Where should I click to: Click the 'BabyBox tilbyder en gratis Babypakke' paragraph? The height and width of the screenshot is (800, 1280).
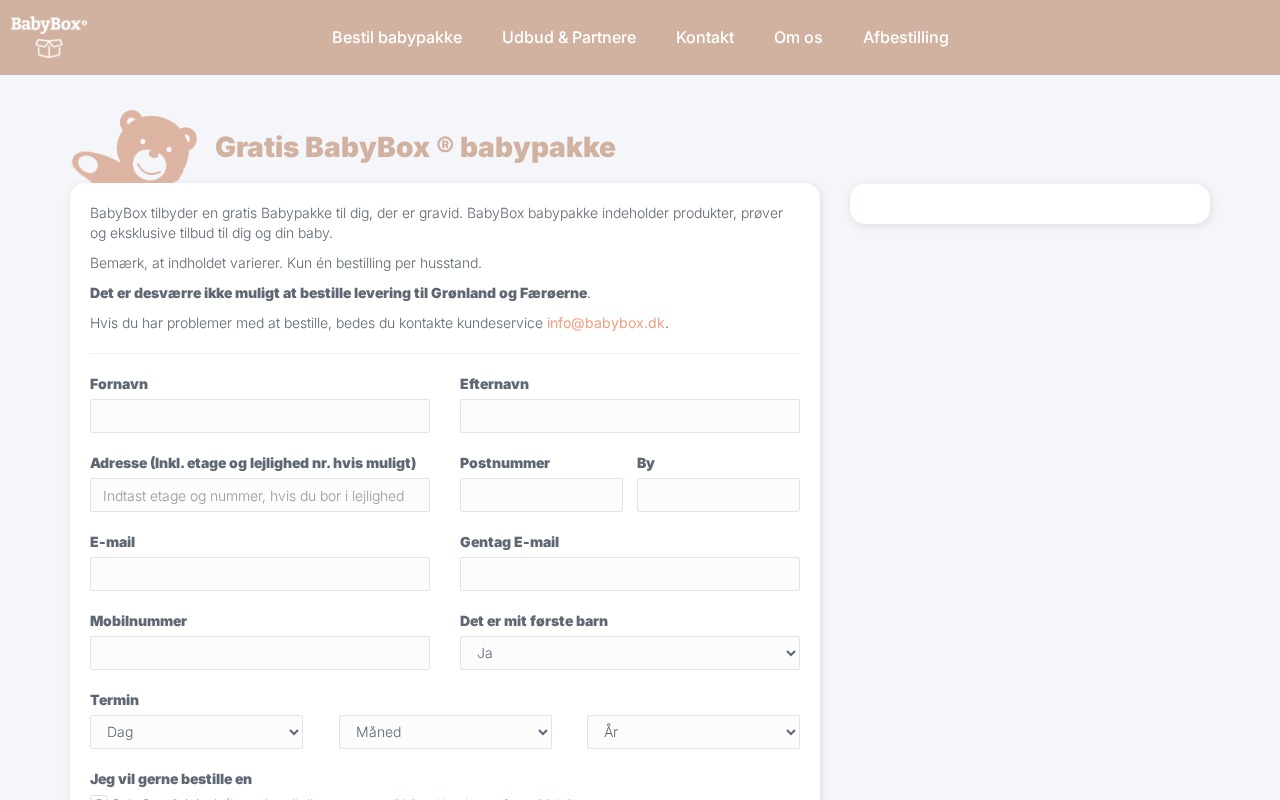pos(437,223)
